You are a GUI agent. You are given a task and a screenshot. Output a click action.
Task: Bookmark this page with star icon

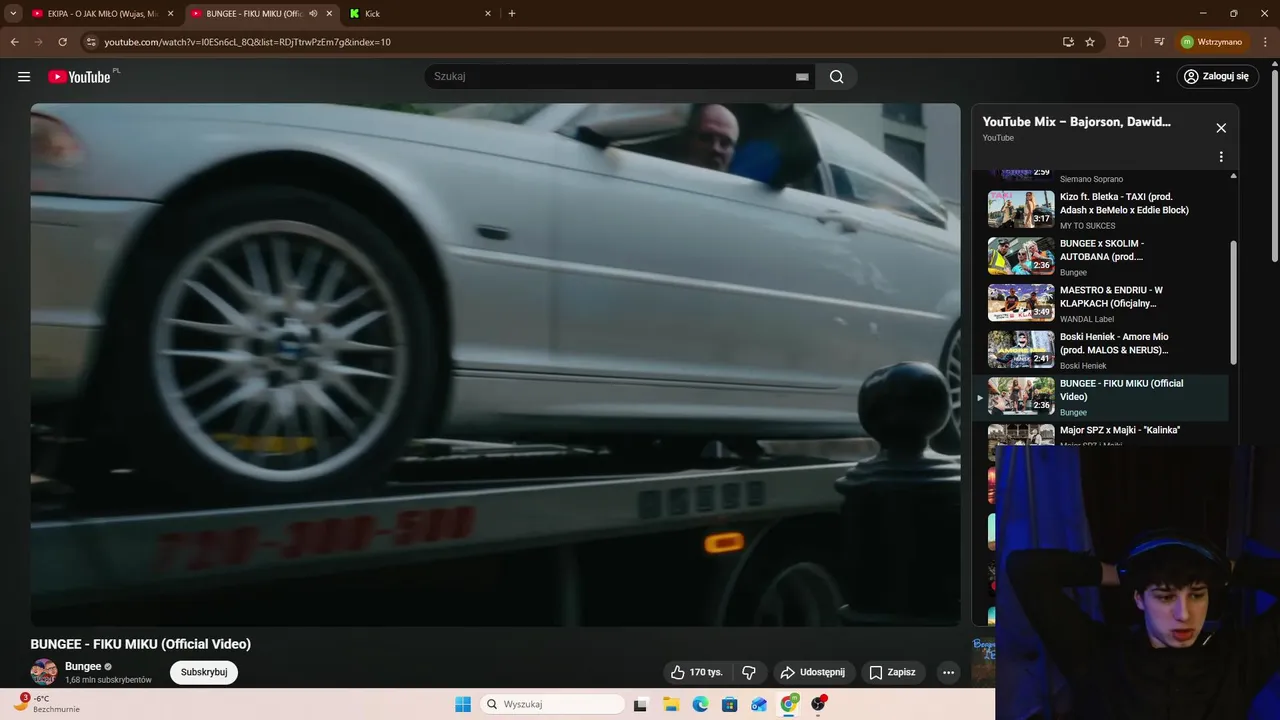point(1090,42)
